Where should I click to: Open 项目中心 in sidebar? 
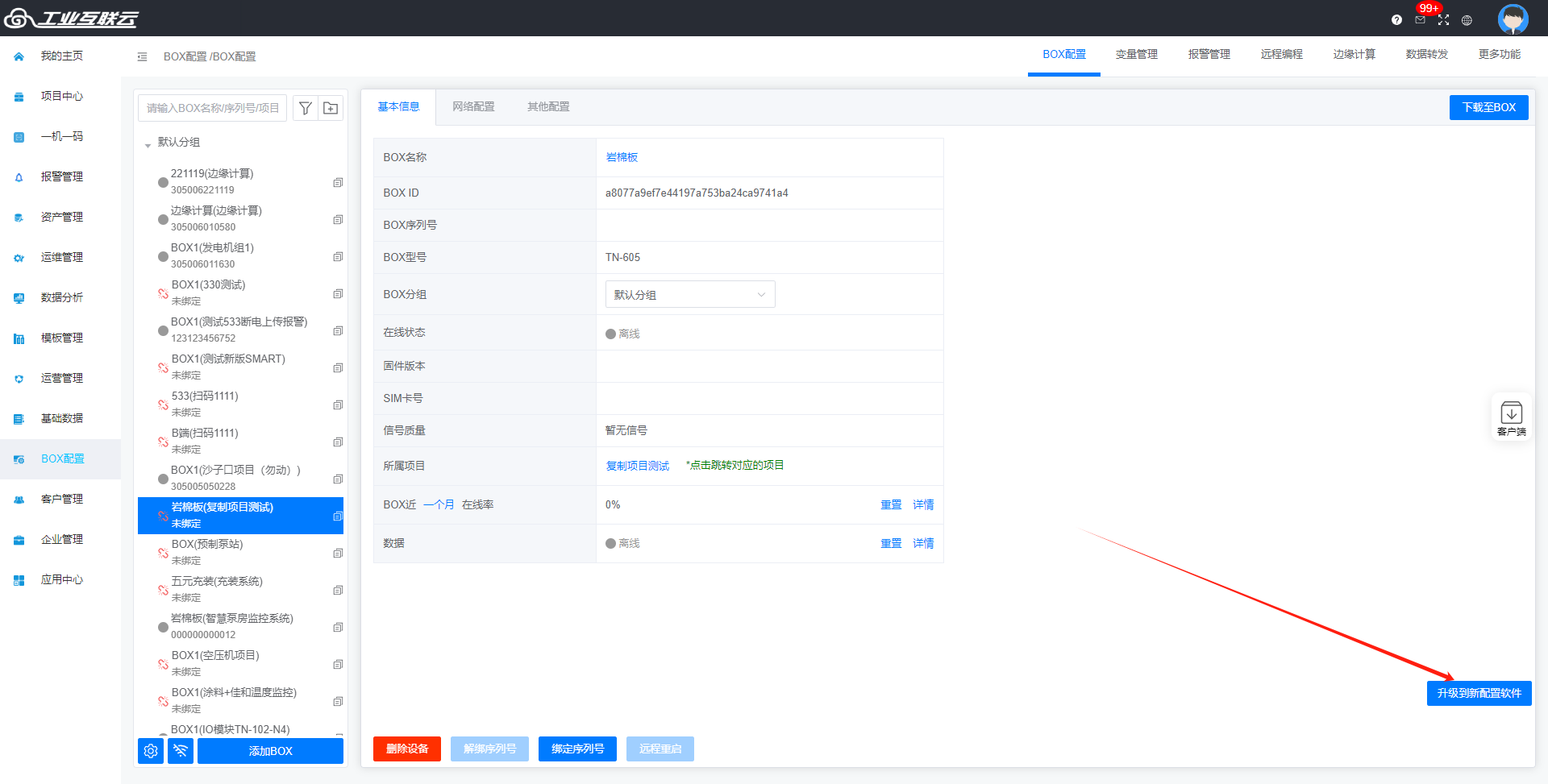(60, 97)
